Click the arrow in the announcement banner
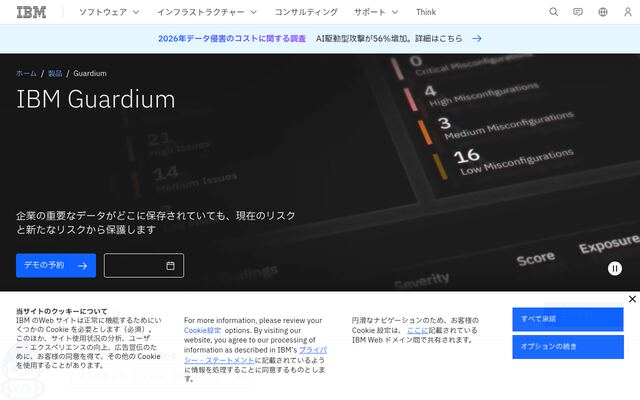Viewport: 640px width, 400px height. point(477,38)
